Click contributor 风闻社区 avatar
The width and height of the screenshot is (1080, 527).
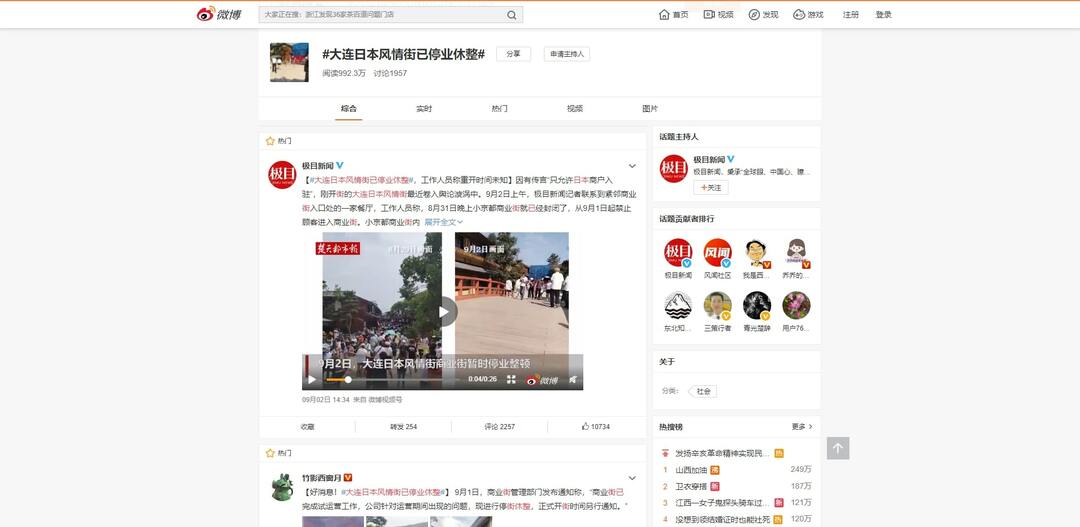[x=717, y=253]
